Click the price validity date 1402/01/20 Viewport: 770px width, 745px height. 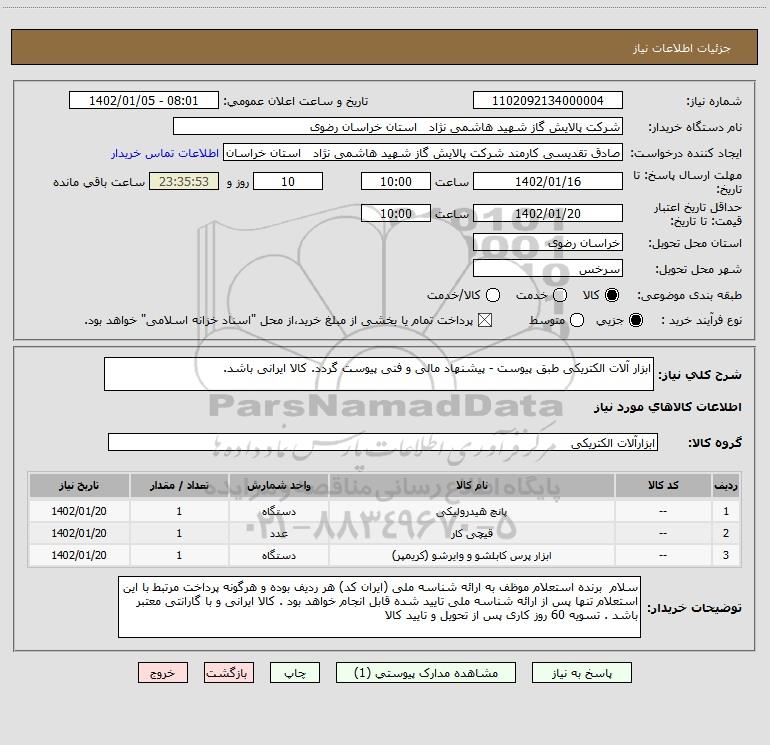pos(548,213)
